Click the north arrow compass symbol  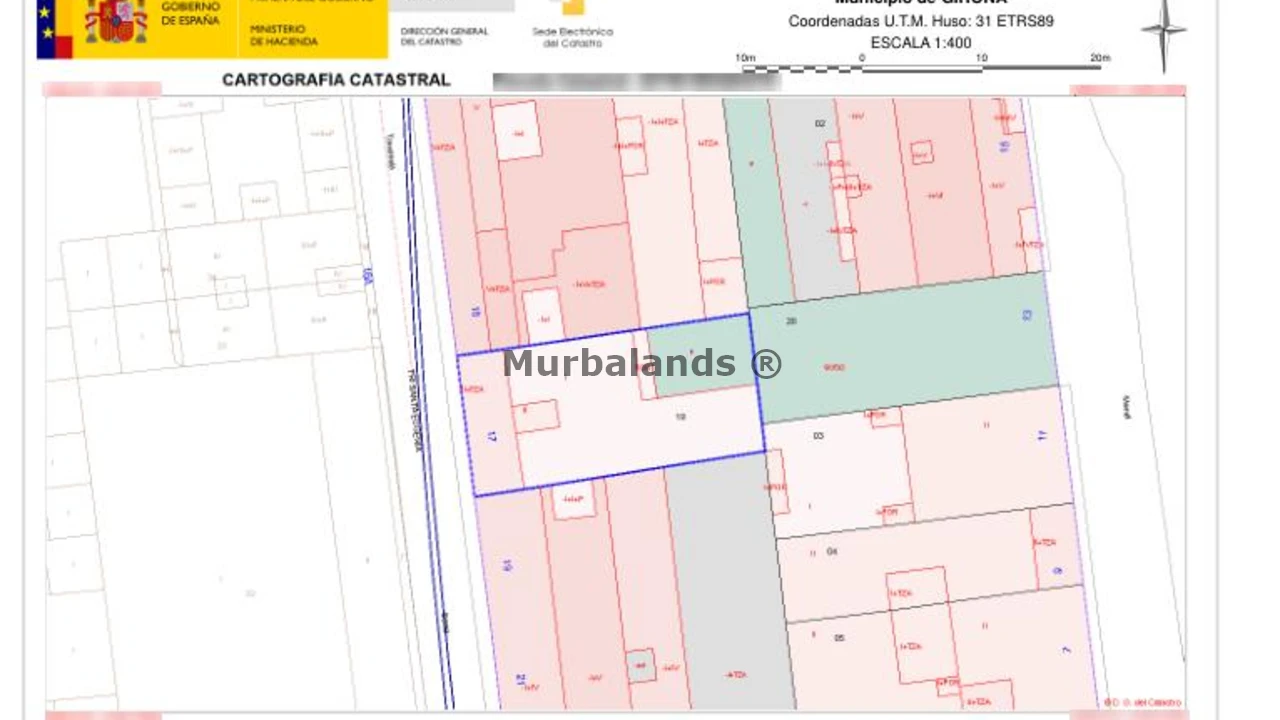click(x=1163, y=33)
